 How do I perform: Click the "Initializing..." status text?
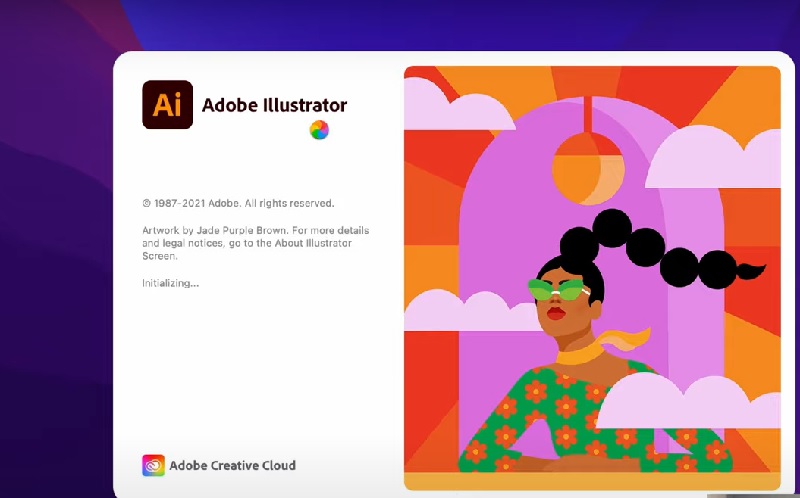pos(170,283)
